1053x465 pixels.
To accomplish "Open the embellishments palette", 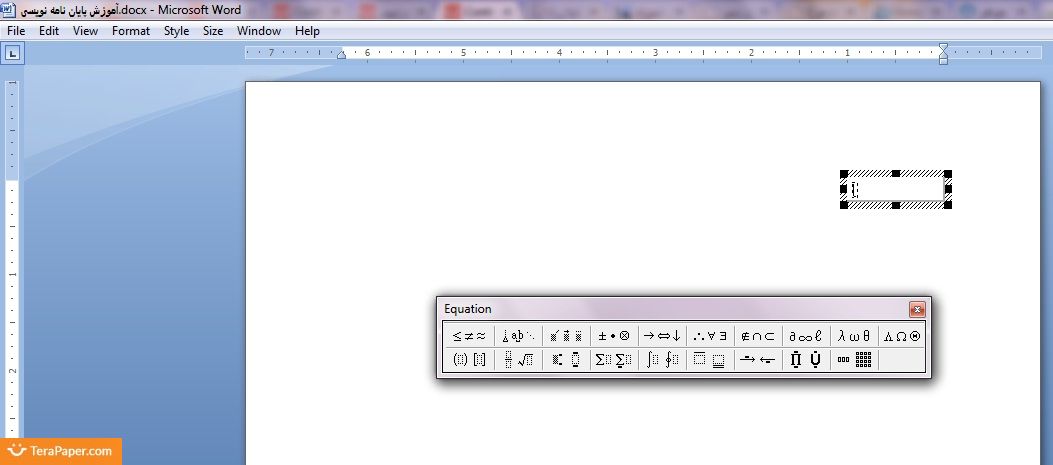I will click(x=566, y=336).
